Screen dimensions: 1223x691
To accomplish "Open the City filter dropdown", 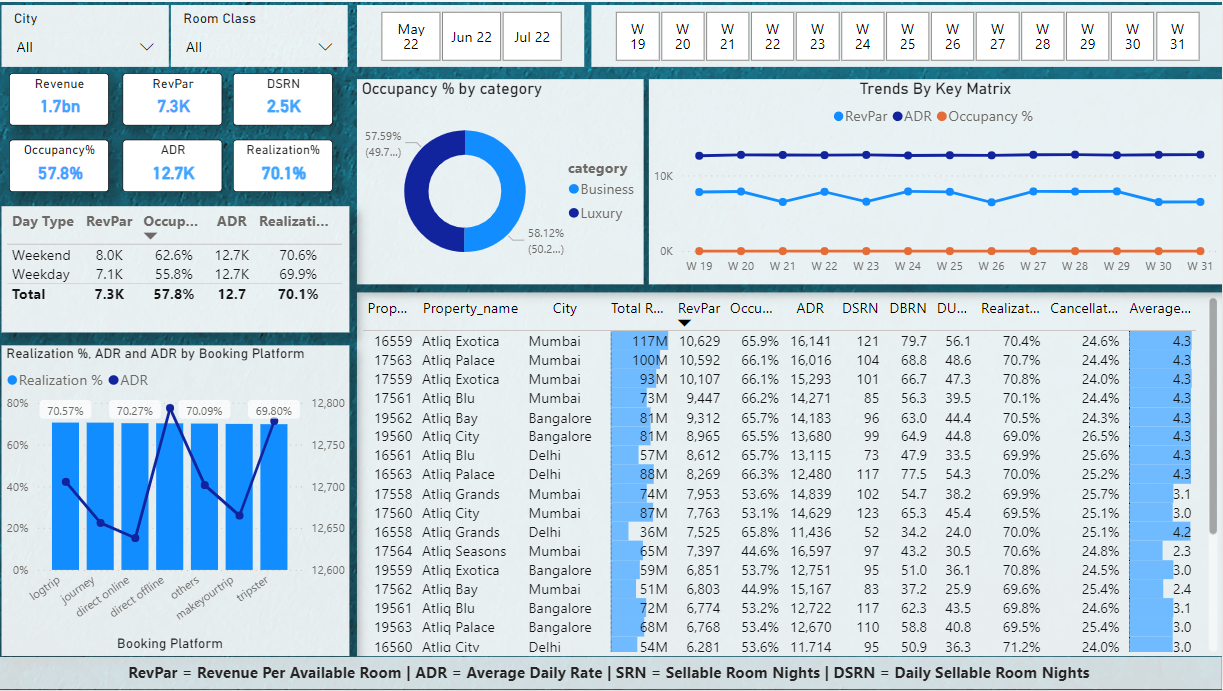I will pos(146,47).
